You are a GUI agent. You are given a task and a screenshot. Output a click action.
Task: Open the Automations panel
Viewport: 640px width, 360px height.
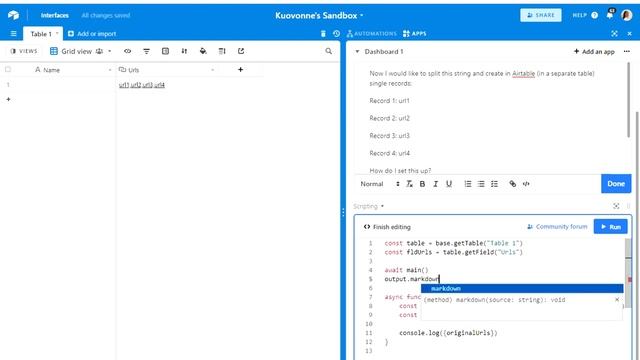pyautogui.click(x=371, y=33)
